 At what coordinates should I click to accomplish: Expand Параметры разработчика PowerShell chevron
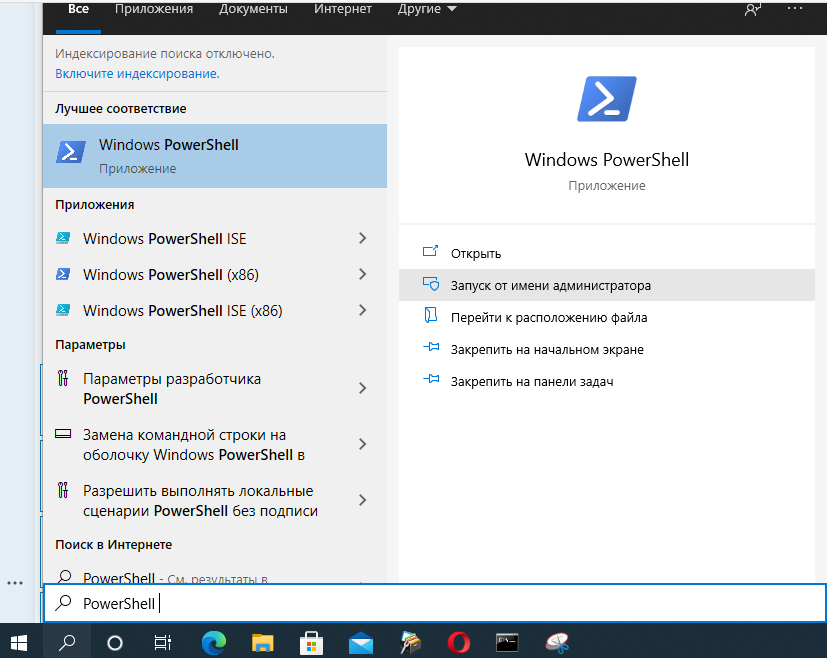[x=362, y=389]
